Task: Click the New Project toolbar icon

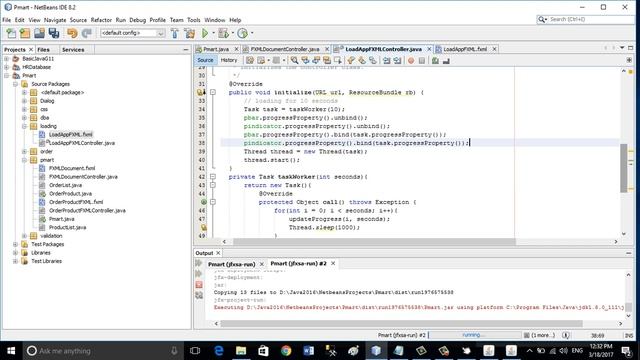Action: click(25, 33)
